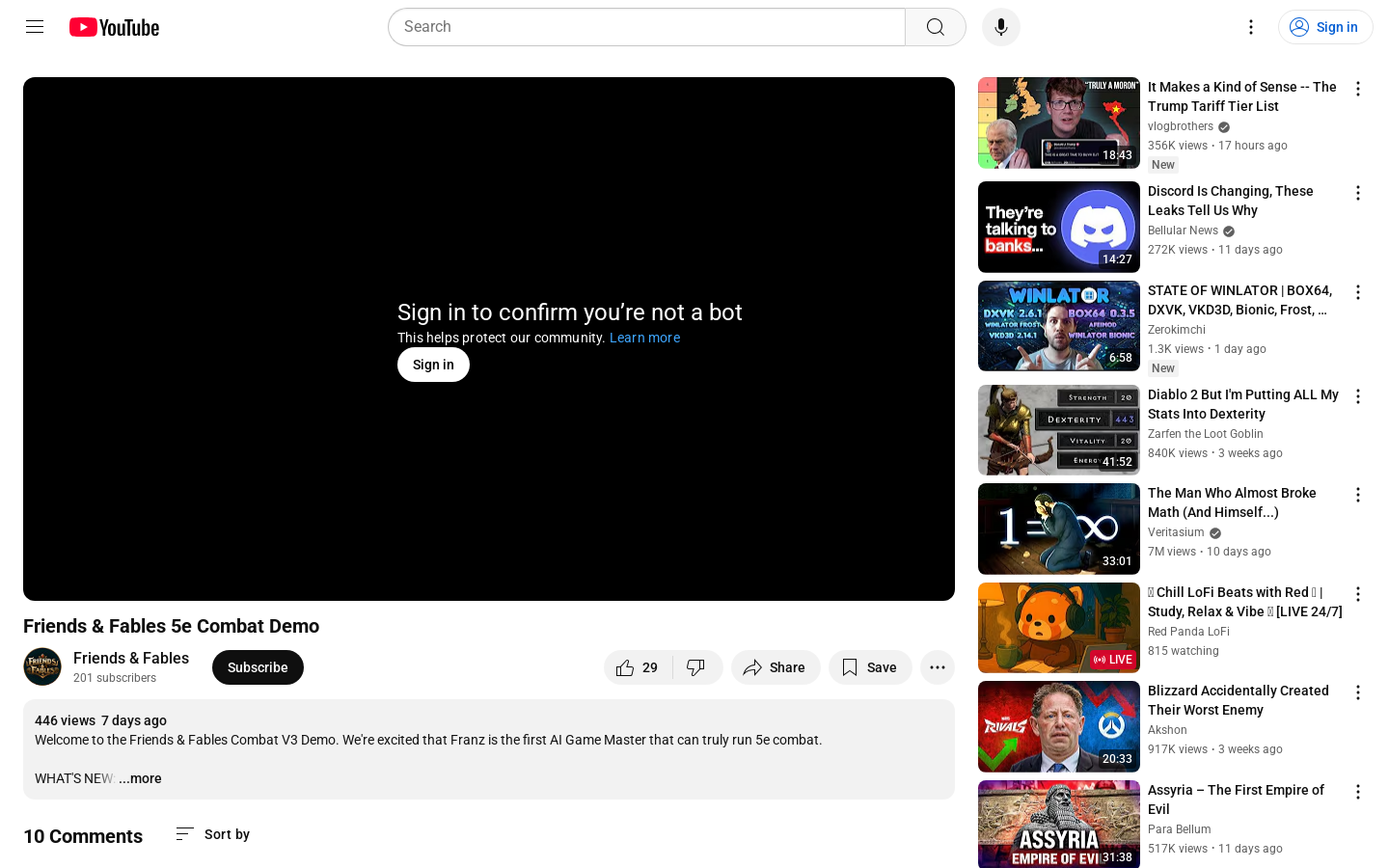Open options for Diablo 2 video
This screenshot has width=1389, height=868.
pyautogui.click(x=1358, y=396)
